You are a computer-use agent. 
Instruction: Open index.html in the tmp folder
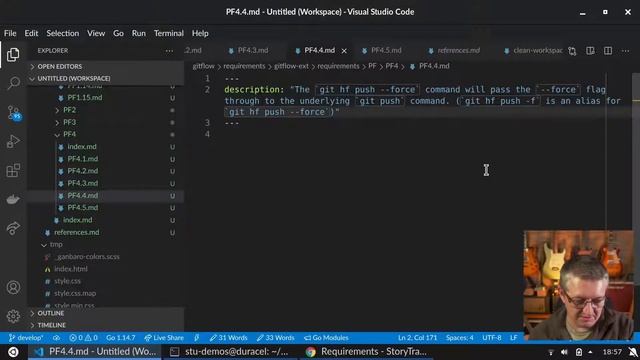[x=105, y=269]
